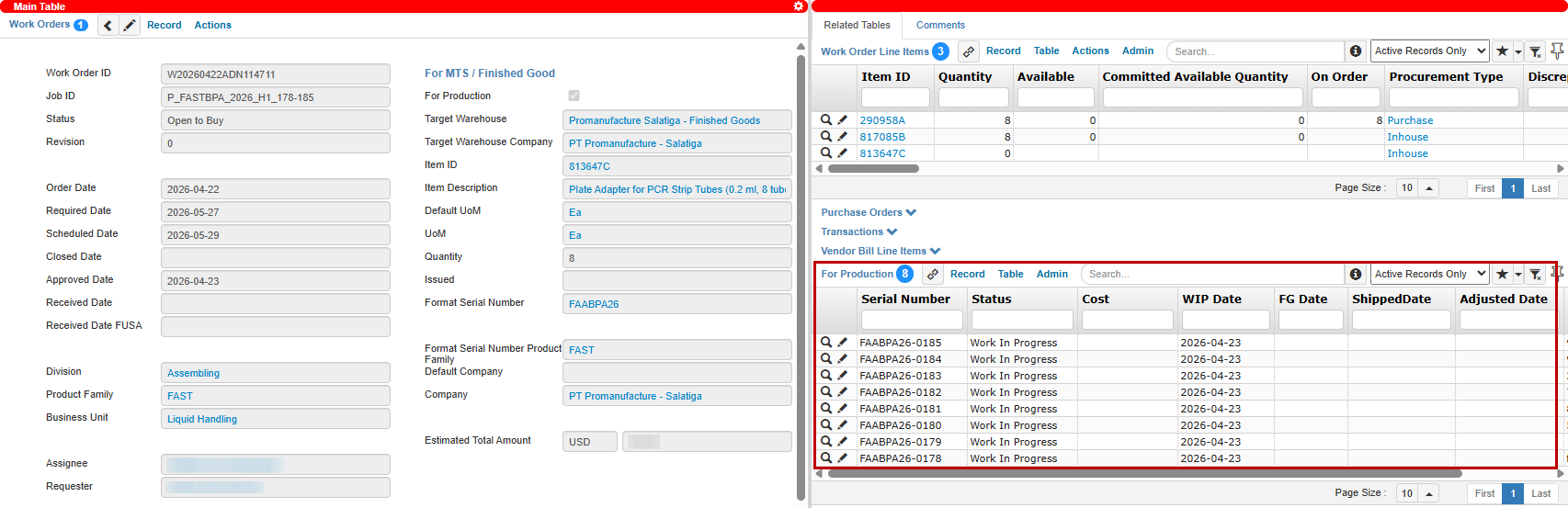The image size is (1568, 508).
Task: Open favorites dropdown arrow in Line Items toolbar
Action: (1518, 52)
